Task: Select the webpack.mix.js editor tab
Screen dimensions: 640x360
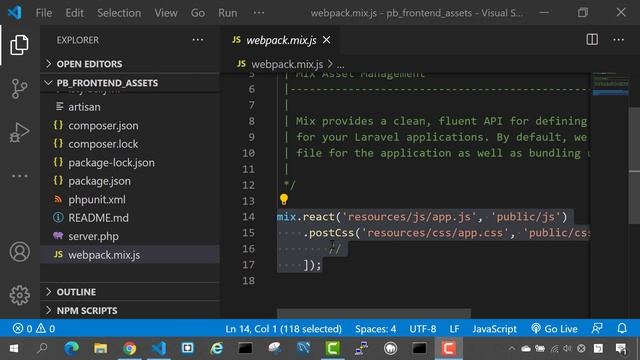Action: (x=281, y=40)
